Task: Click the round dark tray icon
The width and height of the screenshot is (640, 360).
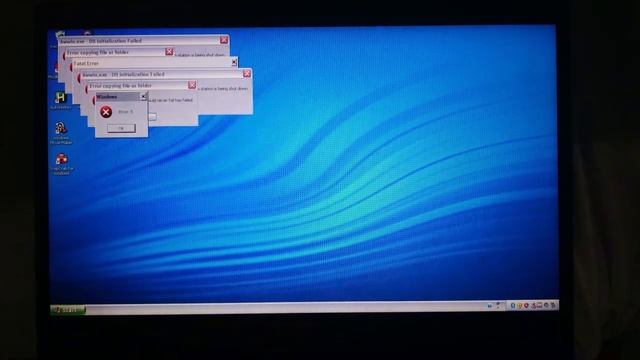Action: point(546,305)
